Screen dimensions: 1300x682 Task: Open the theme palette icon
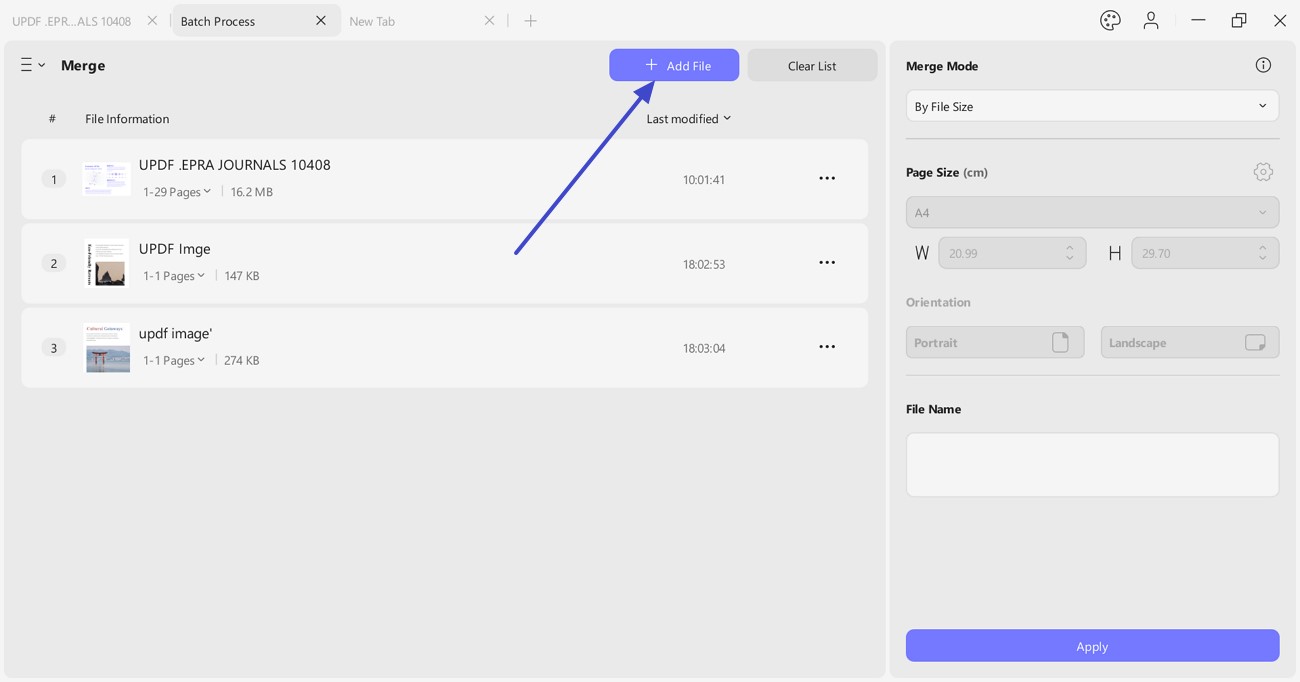[x=1110, y=21]
